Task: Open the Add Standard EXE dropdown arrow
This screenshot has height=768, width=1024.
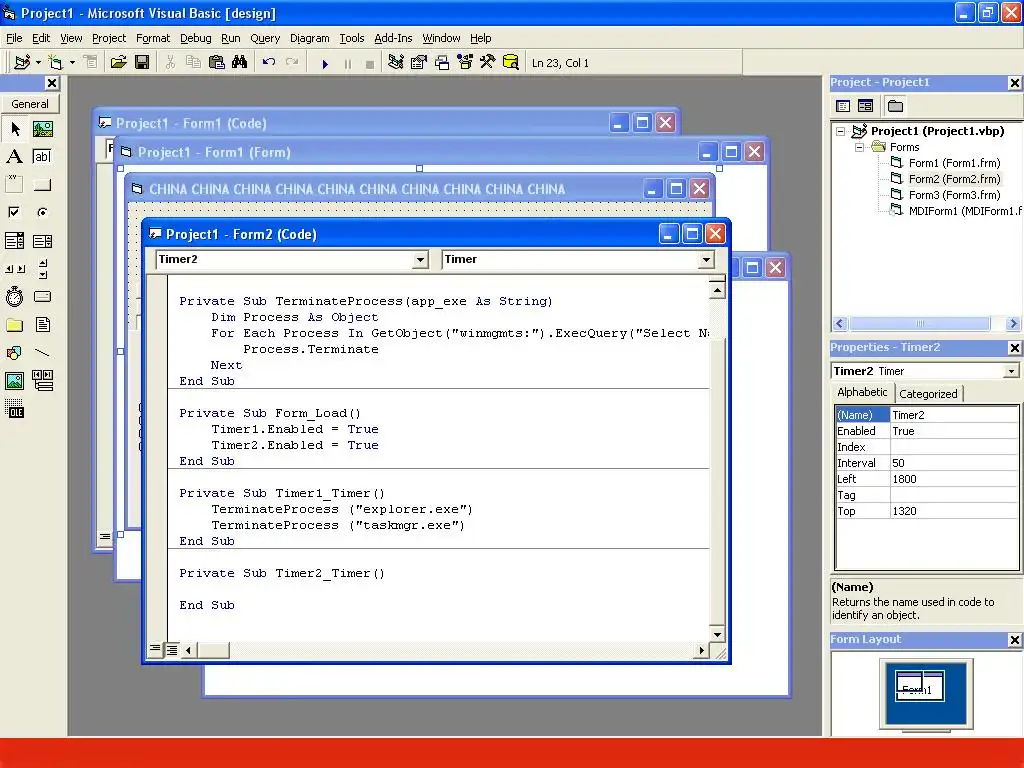Action: 38,63
